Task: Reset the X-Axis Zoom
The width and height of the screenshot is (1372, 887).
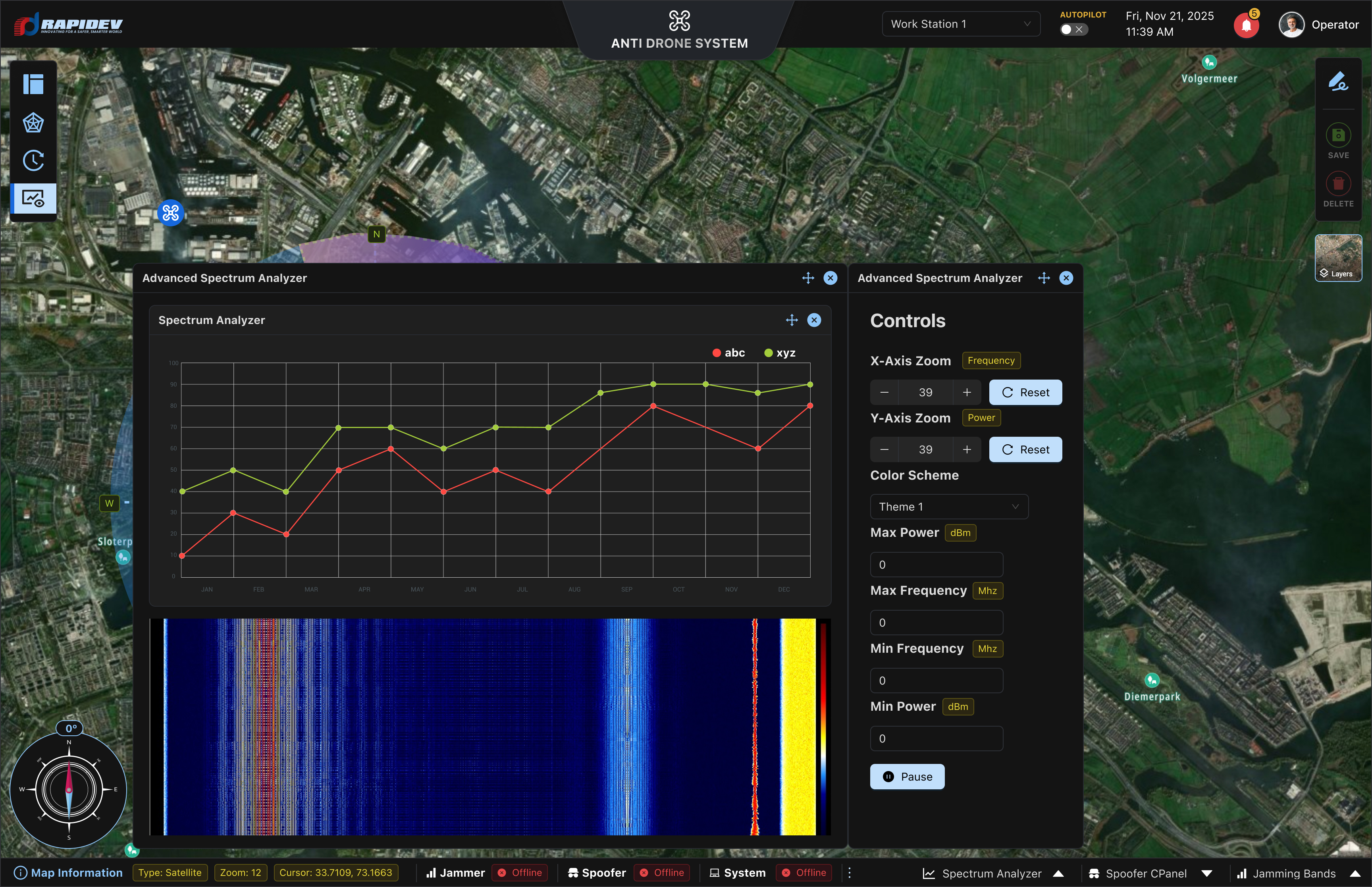Action: point(1025,392)
